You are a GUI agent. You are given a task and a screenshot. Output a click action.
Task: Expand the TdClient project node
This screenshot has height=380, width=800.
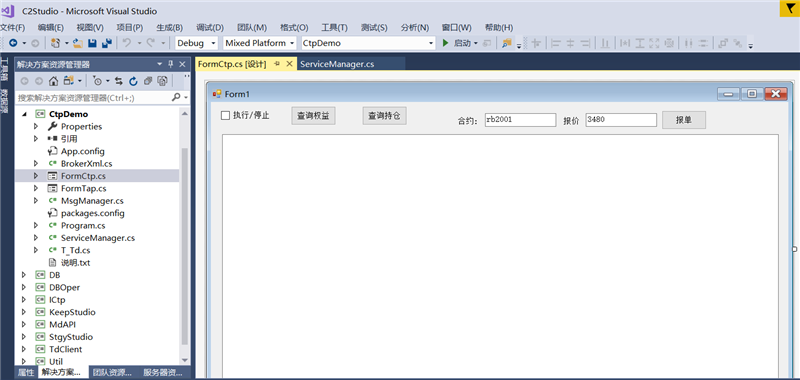24,349
